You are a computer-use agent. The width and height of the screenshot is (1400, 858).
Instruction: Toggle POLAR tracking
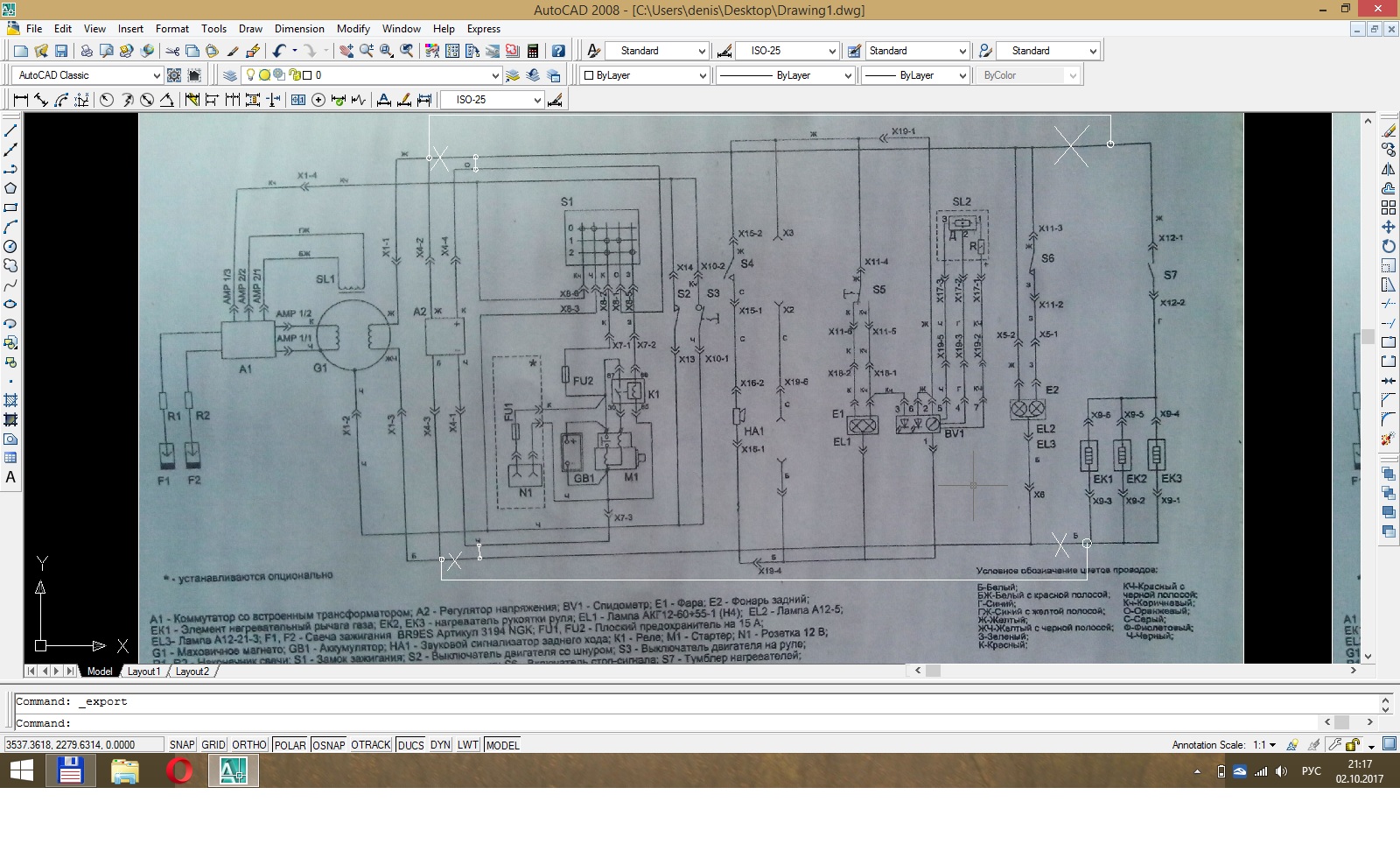pyautogui.click(x=290, y=745)
